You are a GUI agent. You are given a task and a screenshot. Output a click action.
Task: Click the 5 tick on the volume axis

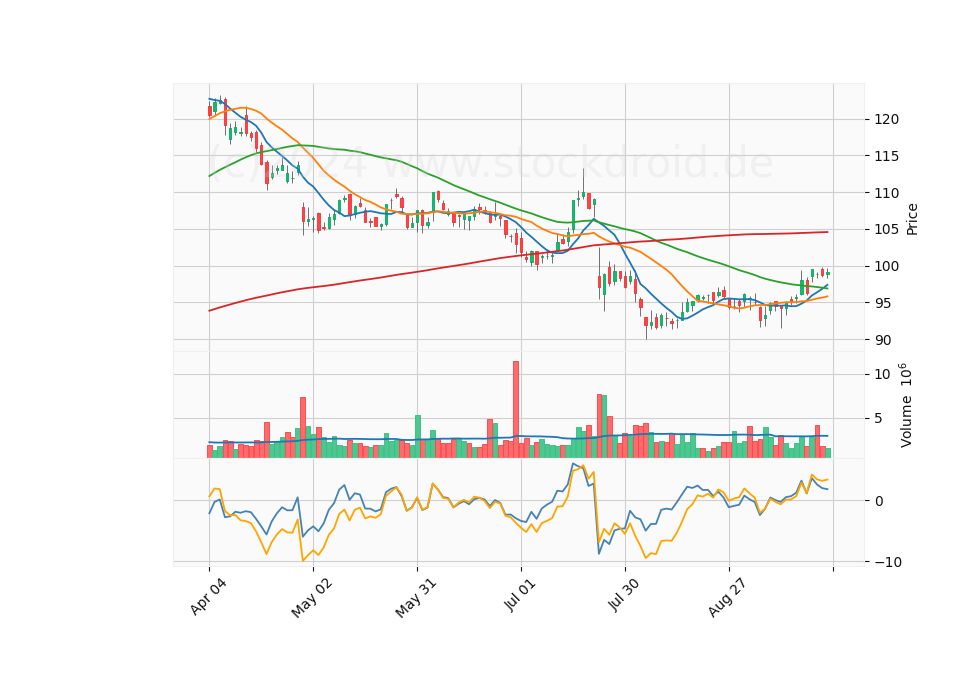(879, 419)
